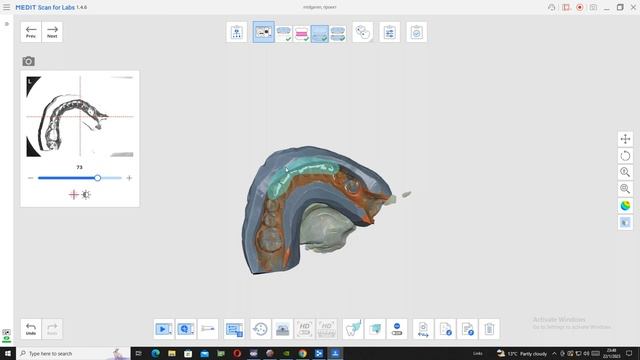The image size is (640, 360).
Task: Adjust the brightness slider handle
Action: (x=98, y=178)
